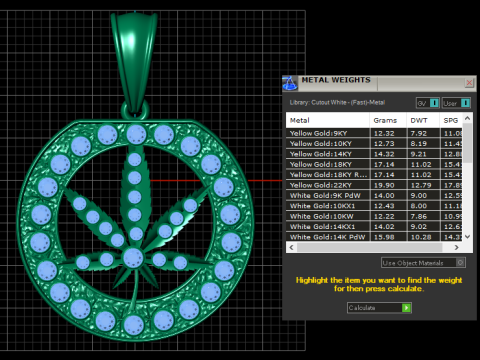Image resolution: width=480 pixels, height=360 pixels.
Task: Click grams value 12.32
Action: coord(384,133)
